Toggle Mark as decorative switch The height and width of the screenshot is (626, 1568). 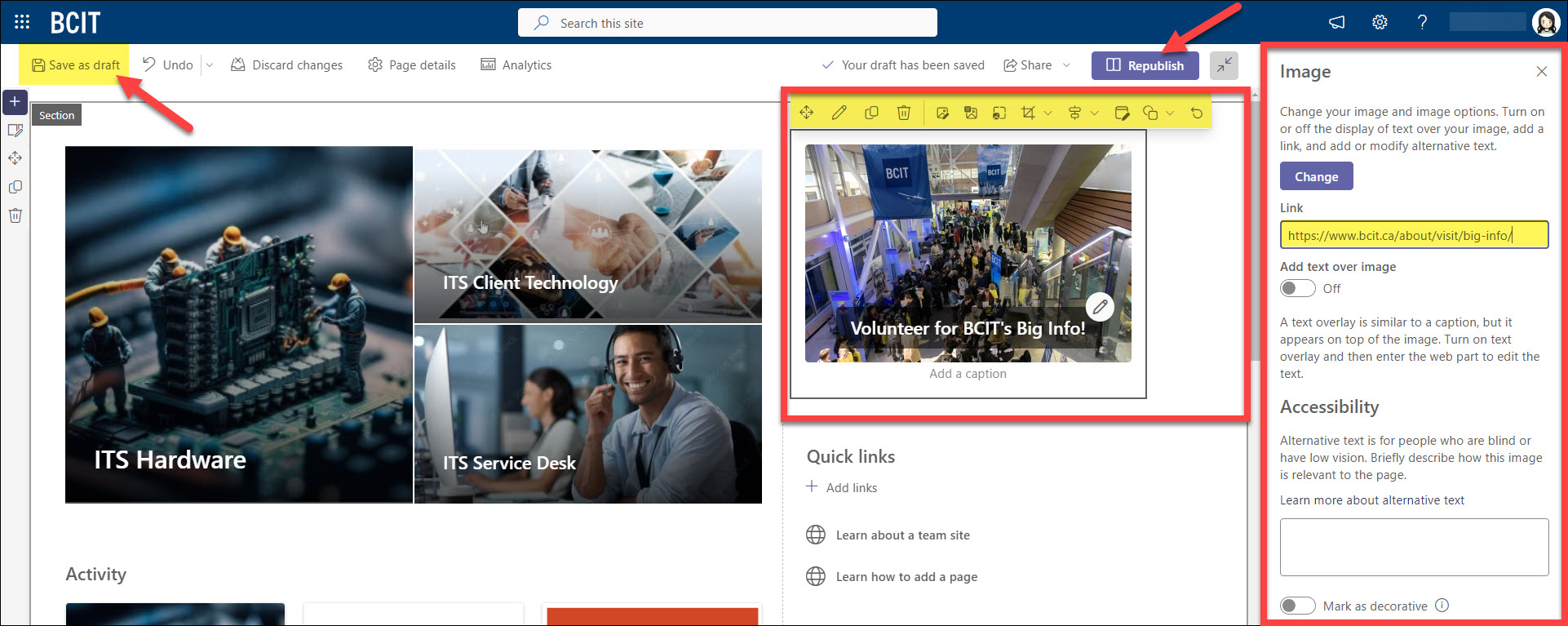[x=1297, y=606]
